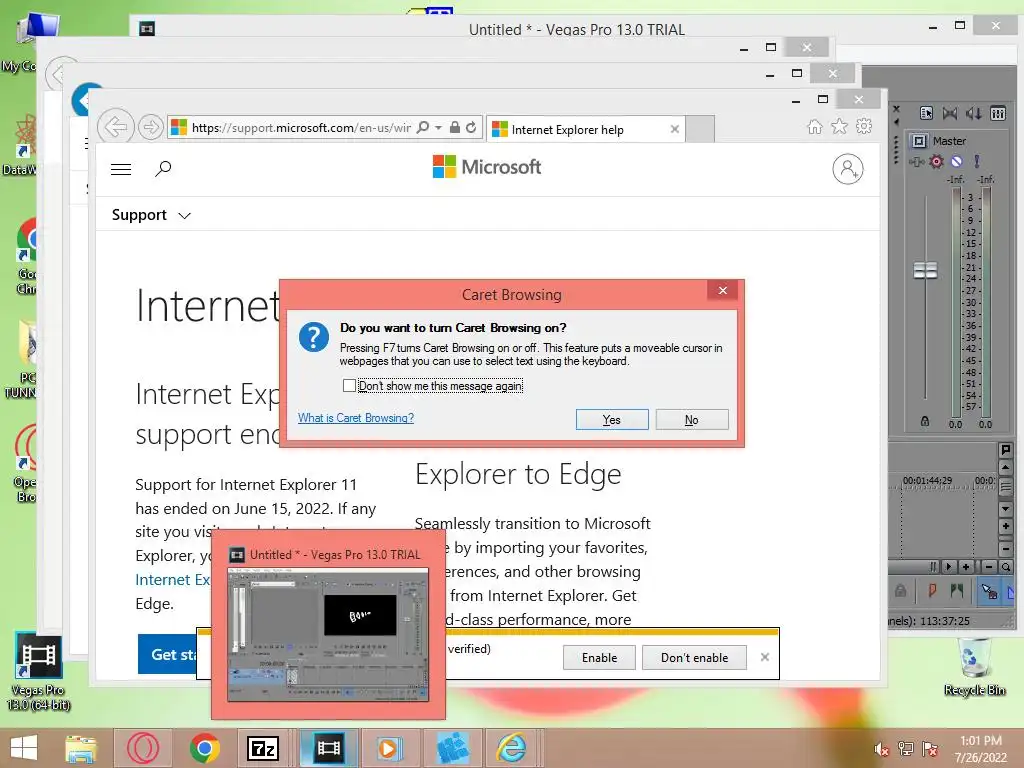Open a new blank tab
Viewport: 1024px width, 768px height.
(699, 129)
